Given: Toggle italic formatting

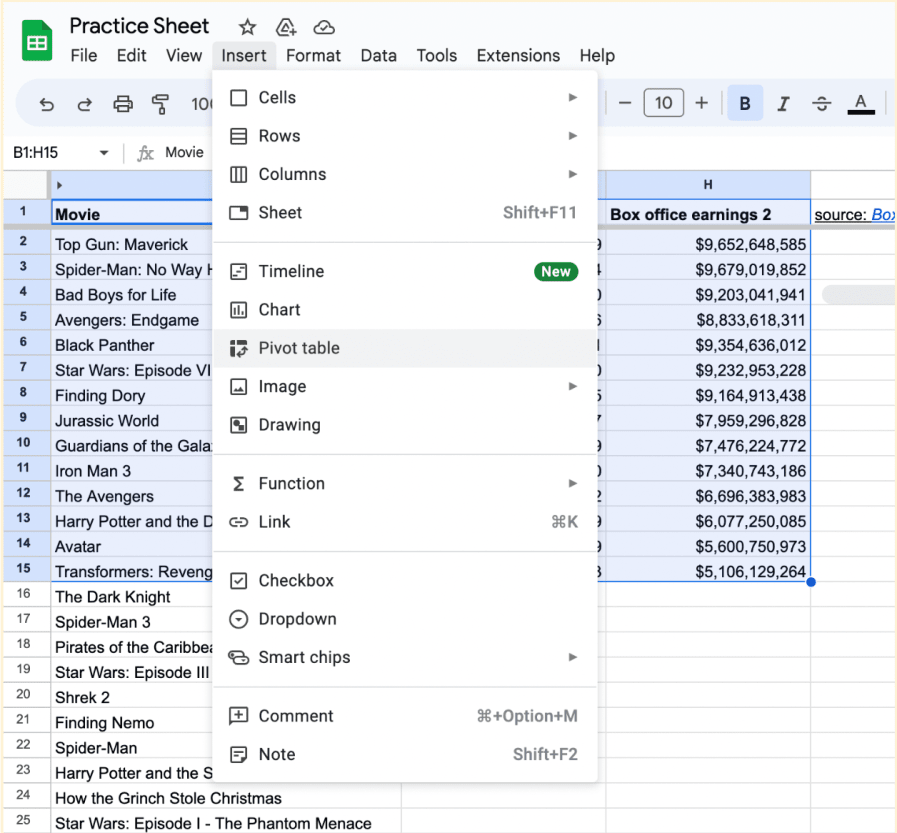Looking at the screenshot, I should pos(783,104).
